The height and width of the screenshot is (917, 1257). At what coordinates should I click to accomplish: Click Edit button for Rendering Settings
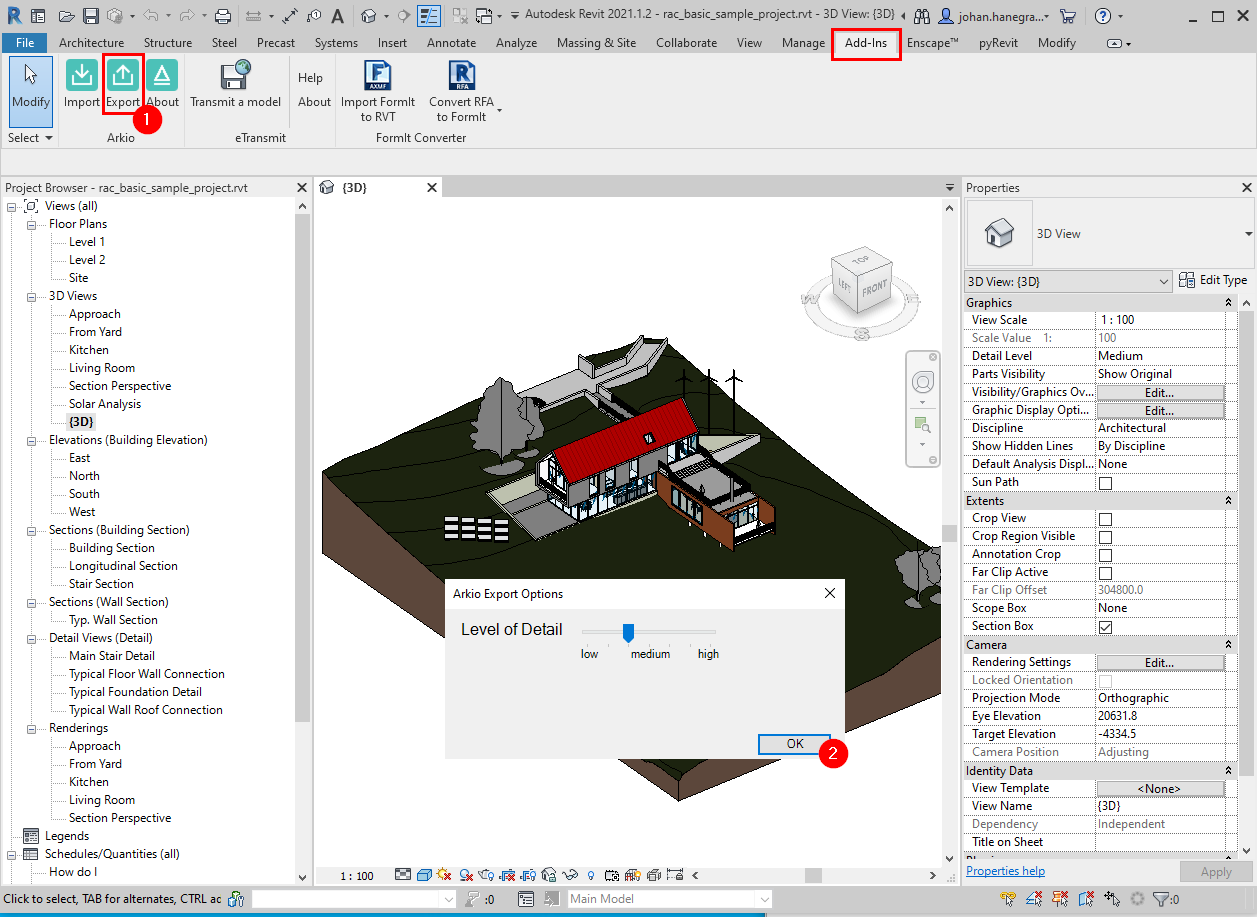[1160, 662]
